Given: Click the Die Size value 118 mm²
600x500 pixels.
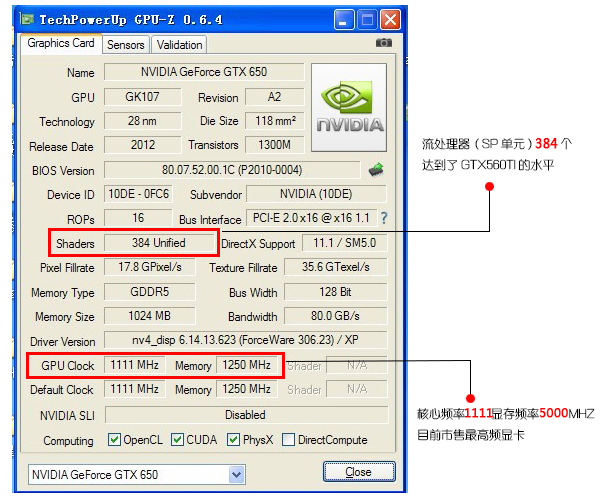Looking at the screenshot, I should 274,121.
